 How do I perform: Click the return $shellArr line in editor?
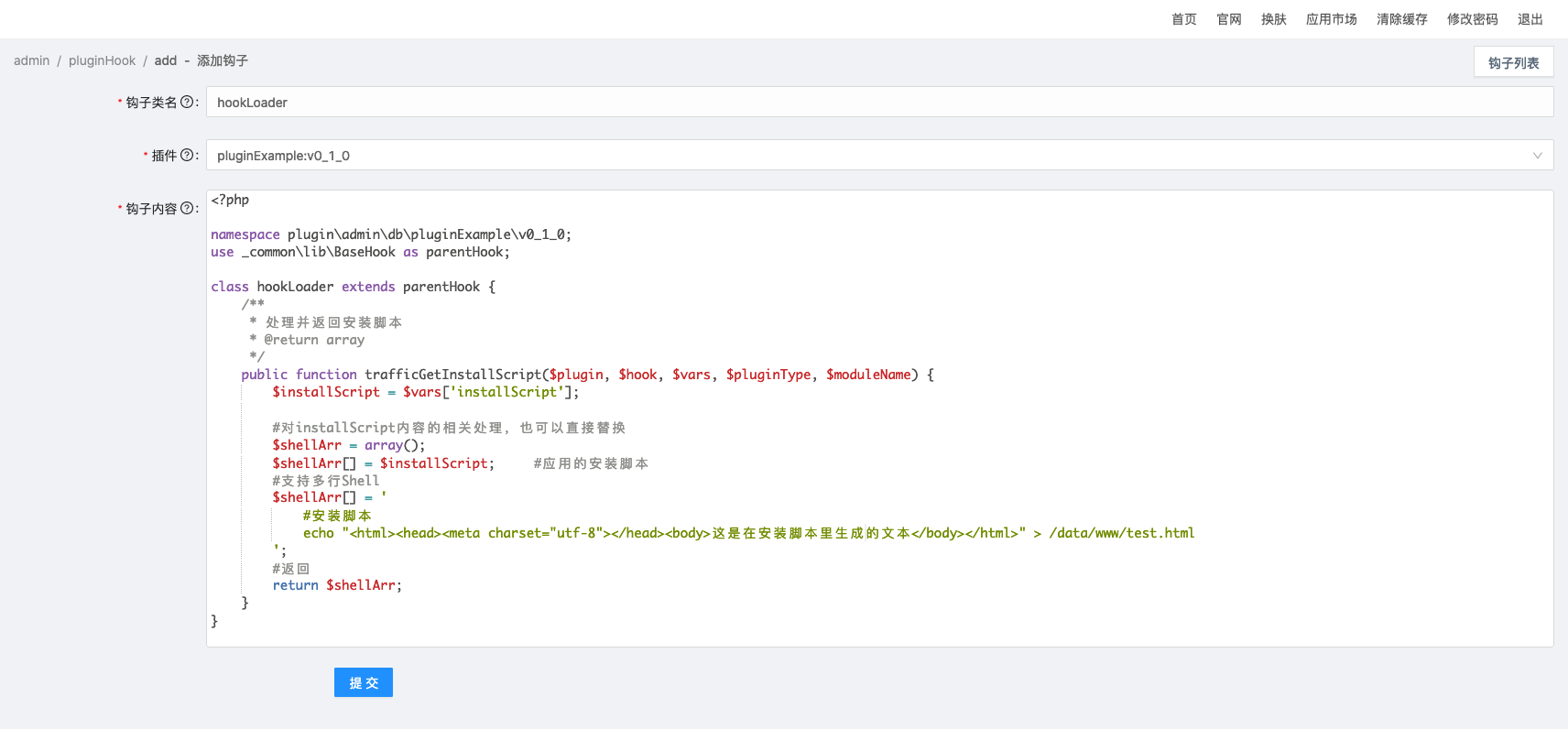coord(337,585)
